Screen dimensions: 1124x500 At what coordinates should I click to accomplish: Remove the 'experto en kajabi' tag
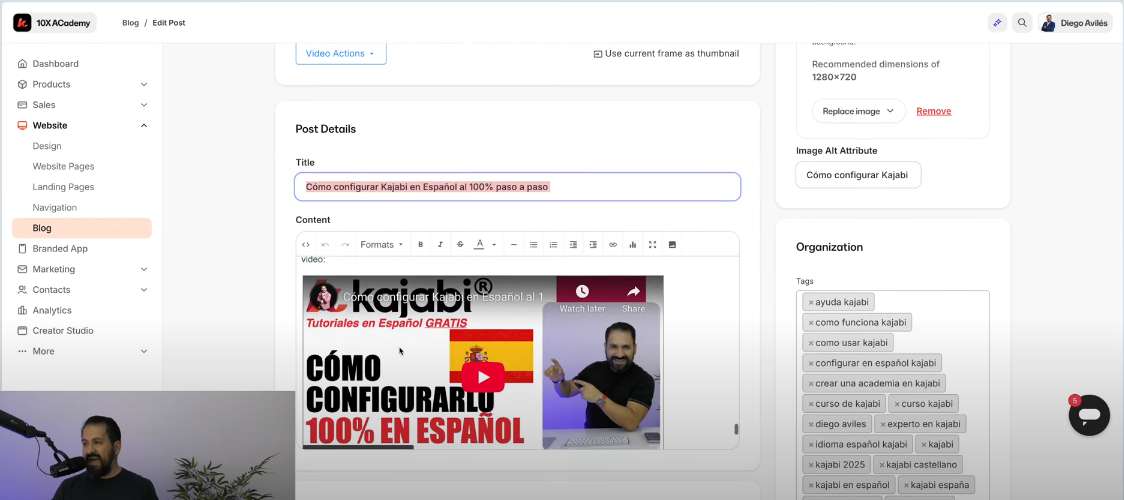[883, 424]
